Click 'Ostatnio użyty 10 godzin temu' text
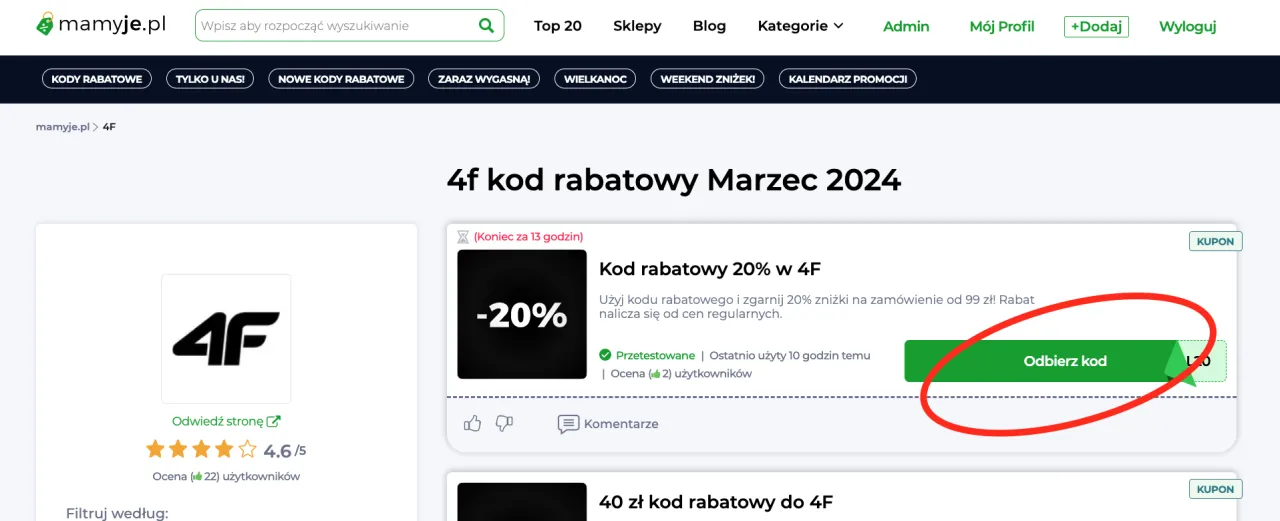 click(790, 355)
